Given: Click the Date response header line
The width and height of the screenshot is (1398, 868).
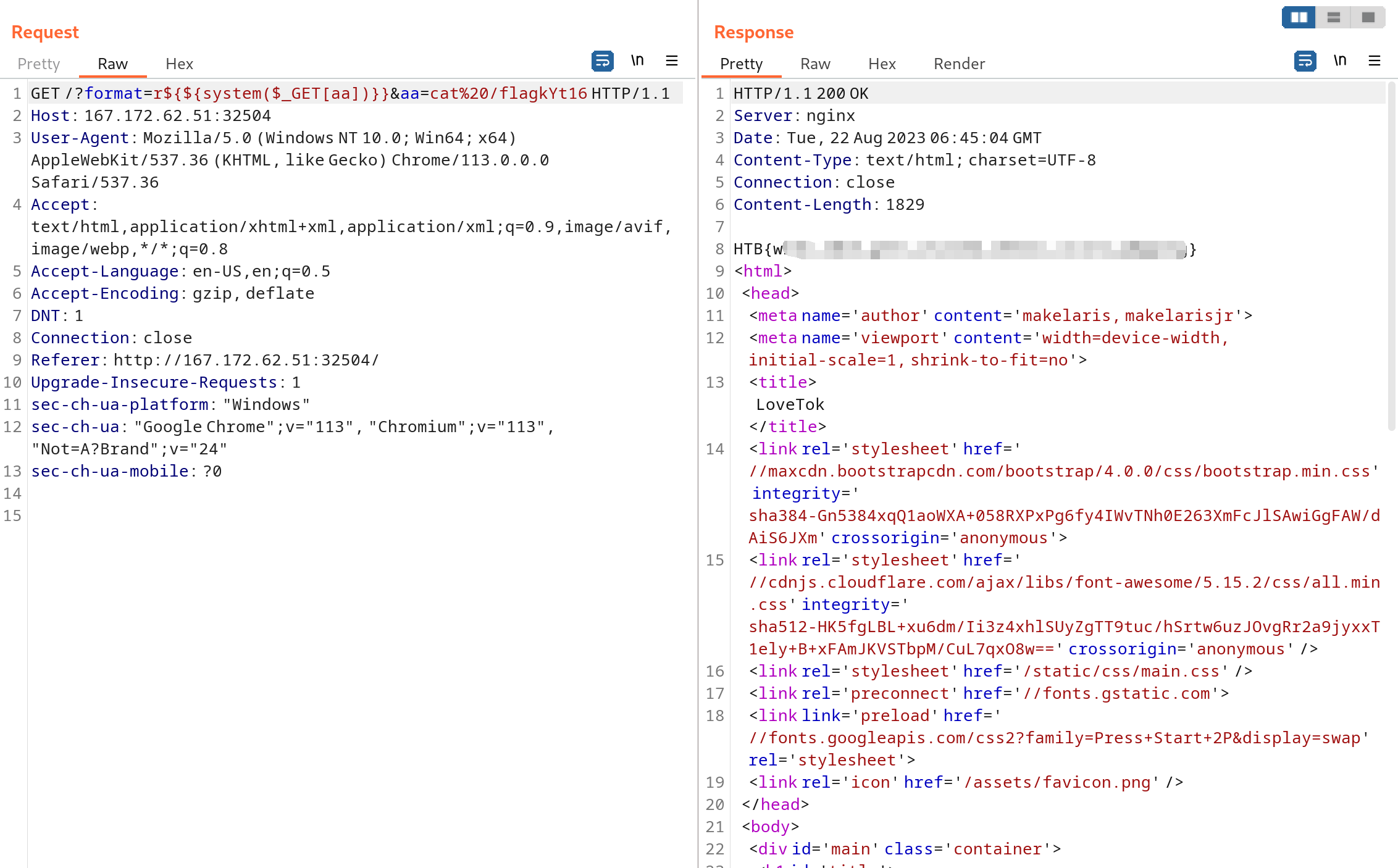Looking at the screenshot, I should coord(887,138).
